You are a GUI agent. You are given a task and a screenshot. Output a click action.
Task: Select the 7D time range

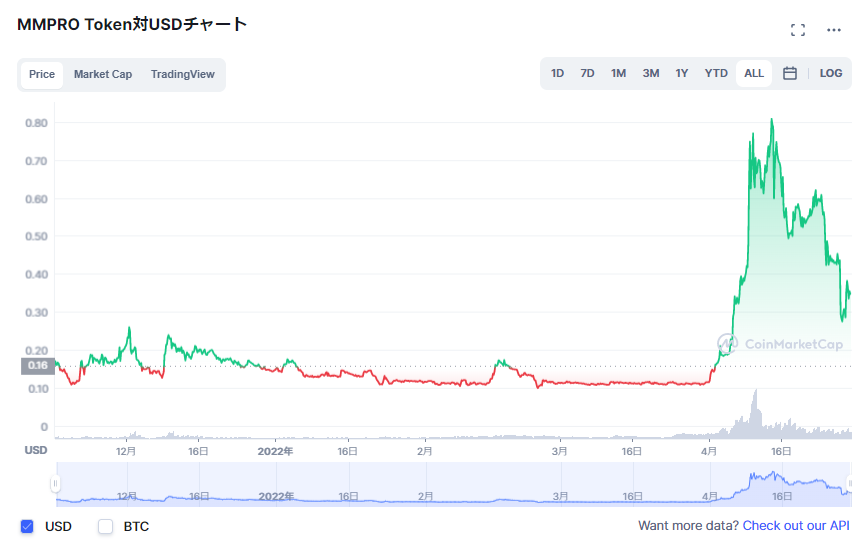[x=587, y=73]
